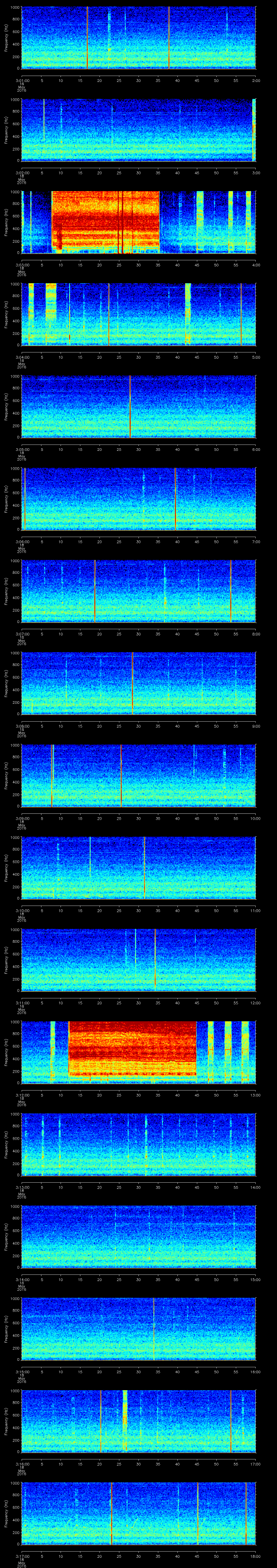This screenshot has width=277, height=1568.
Task: Select the 3:08:00 spectrogram panel
Action: click(x=139, y=683)
